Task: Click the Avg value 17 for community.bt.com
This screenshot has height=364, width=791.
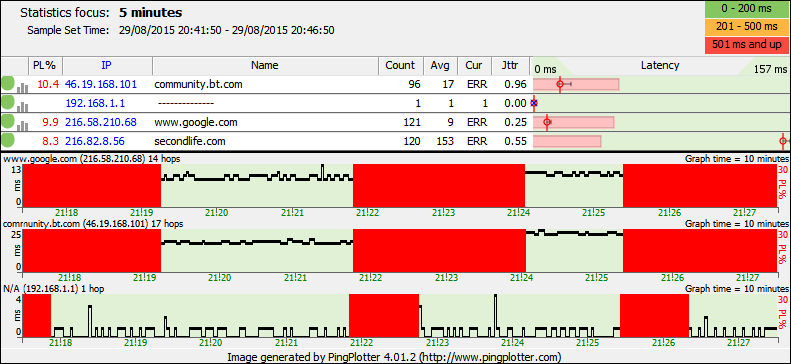Action: (x=448, y=84)
